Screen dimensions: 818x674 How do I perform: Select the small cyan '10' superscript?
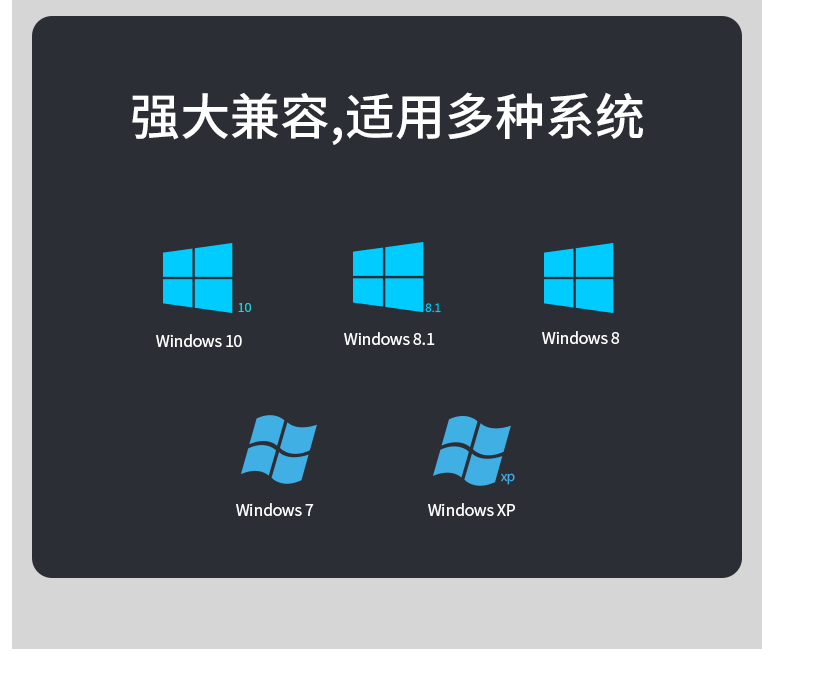(x=245, y=308)
